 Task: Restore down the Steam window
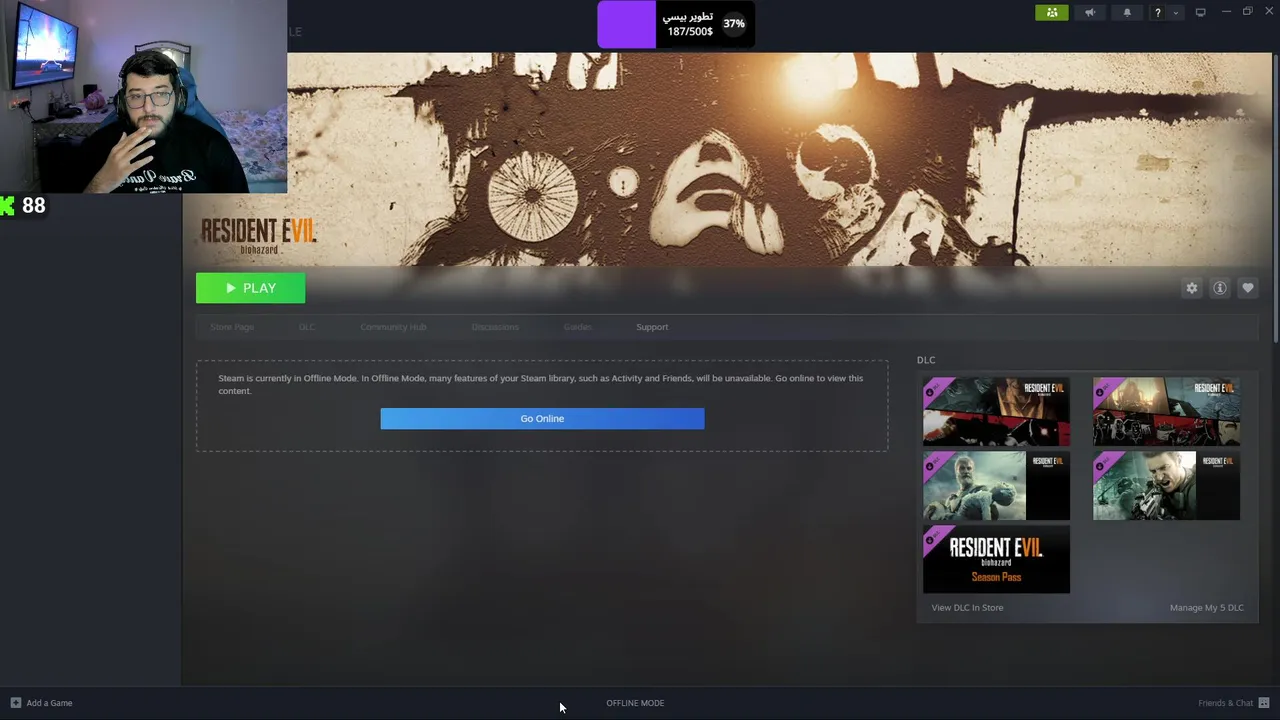pyautogui.click(x=1247, y=12)
